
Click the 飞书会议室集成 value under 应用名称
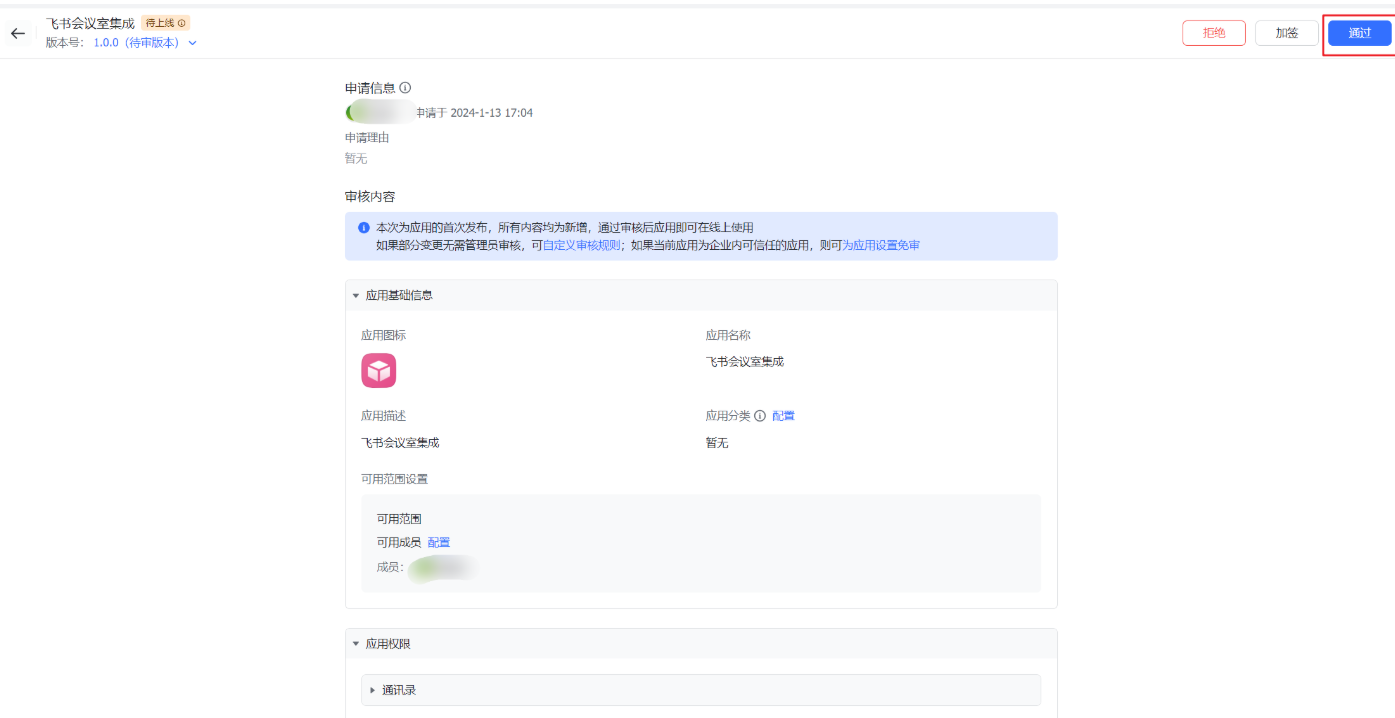click(x=745, y=362)
